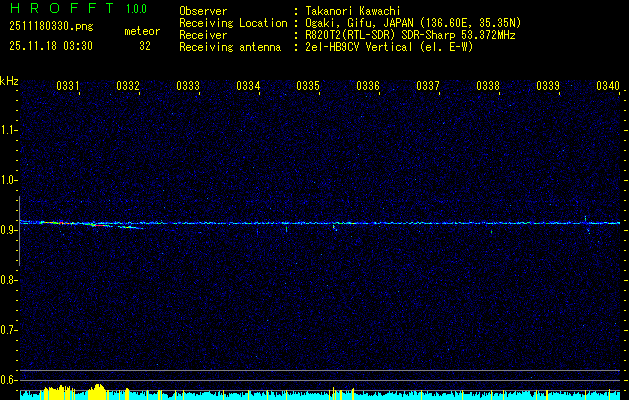Click the 0332 time marker
Screen dimensions: 629x400
(128, 86)
